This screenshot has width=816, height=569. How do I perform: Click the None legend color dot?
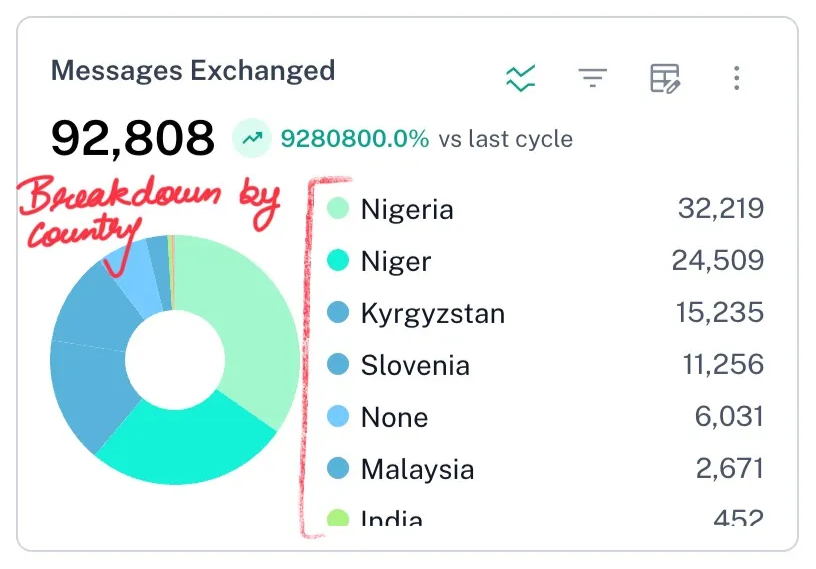(338, 417)
